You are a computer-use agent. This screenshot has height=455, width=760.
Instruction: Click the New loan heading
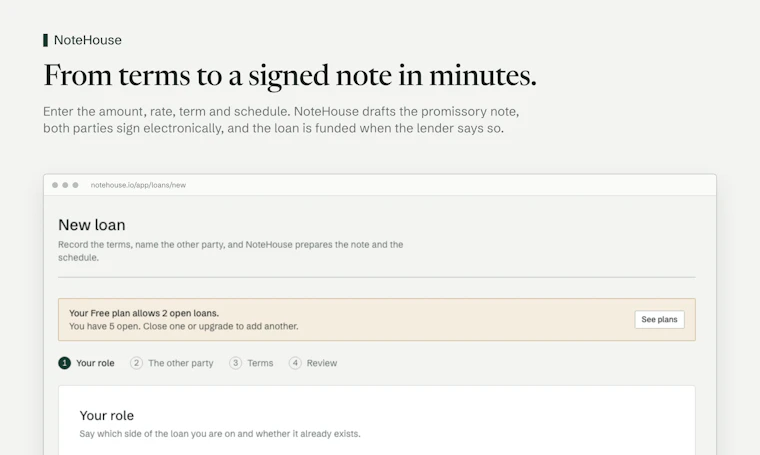click(92, 225)
